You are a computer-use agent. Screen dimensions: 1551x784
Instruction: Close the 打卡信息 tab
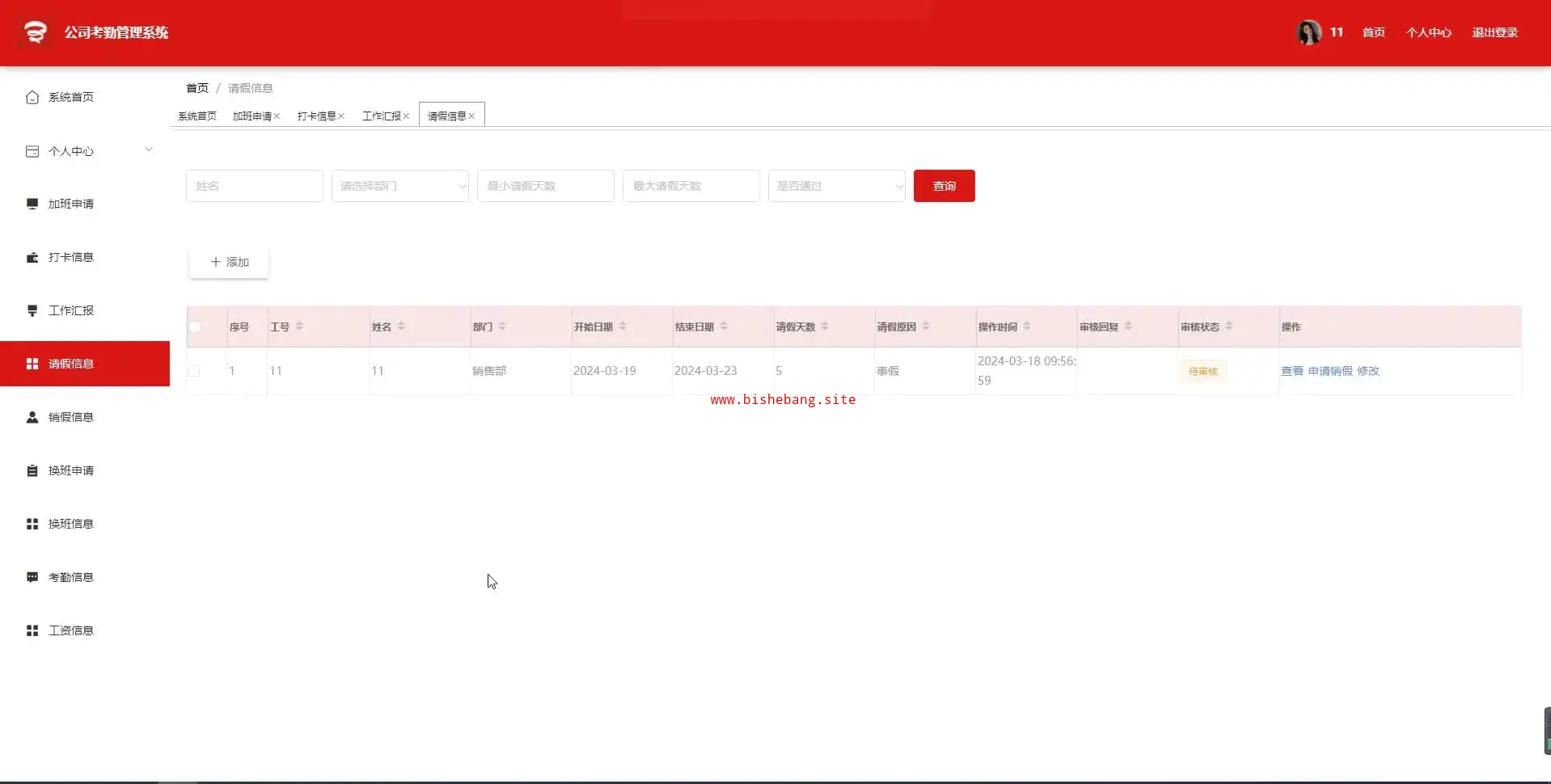click(x=341, y=116)
